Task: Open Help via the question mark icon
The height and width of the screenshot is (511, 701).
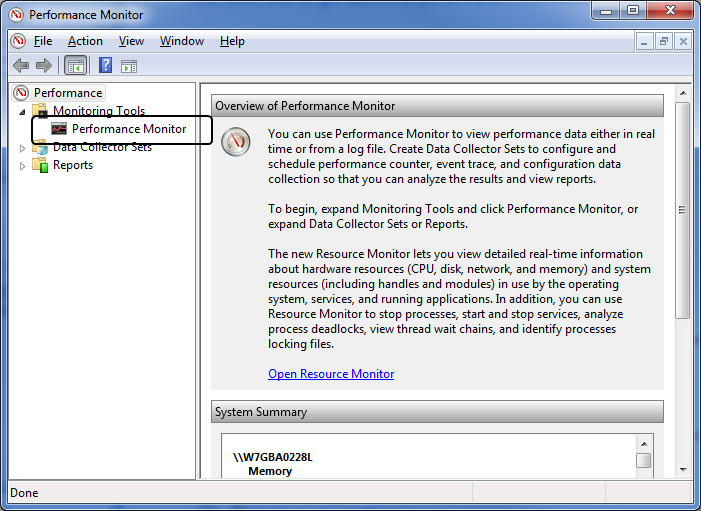Action: click(x=106, y=66)
